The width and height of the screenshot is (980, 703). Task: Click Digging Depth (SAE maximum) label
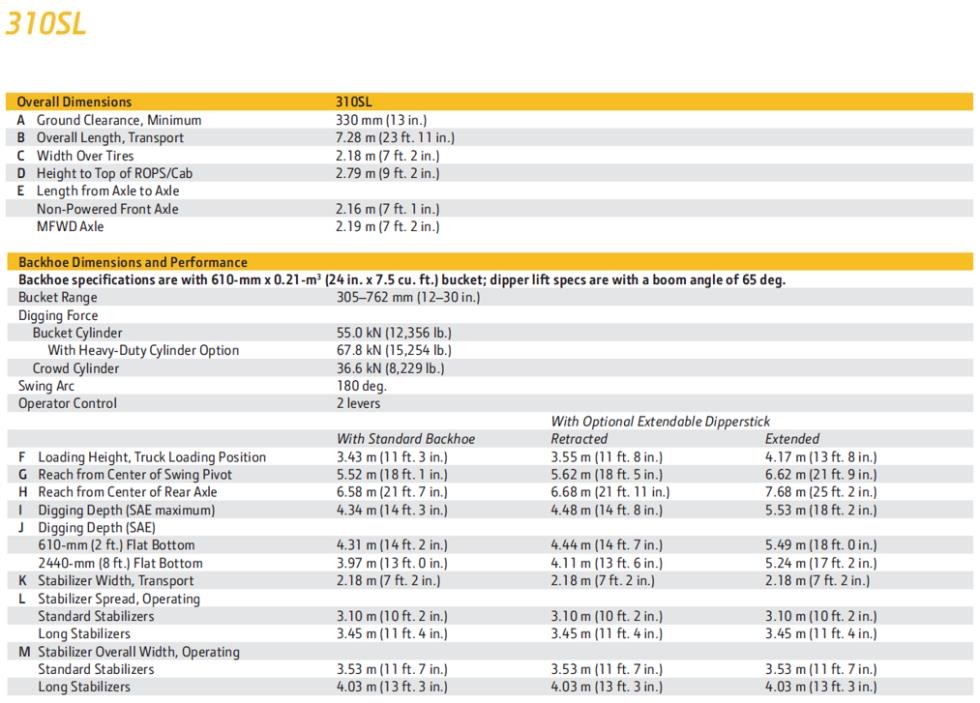pos(126,510)
